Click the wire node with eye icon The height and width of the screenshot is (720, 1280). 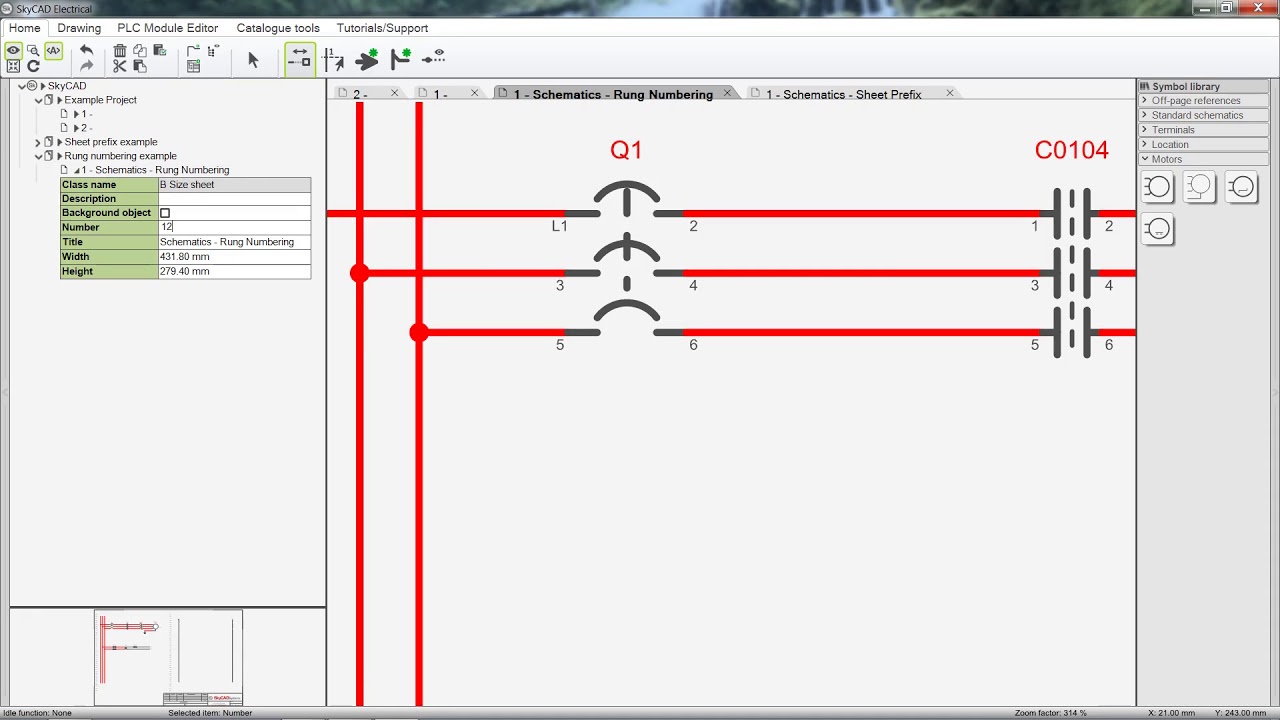(x=433, y=58)
